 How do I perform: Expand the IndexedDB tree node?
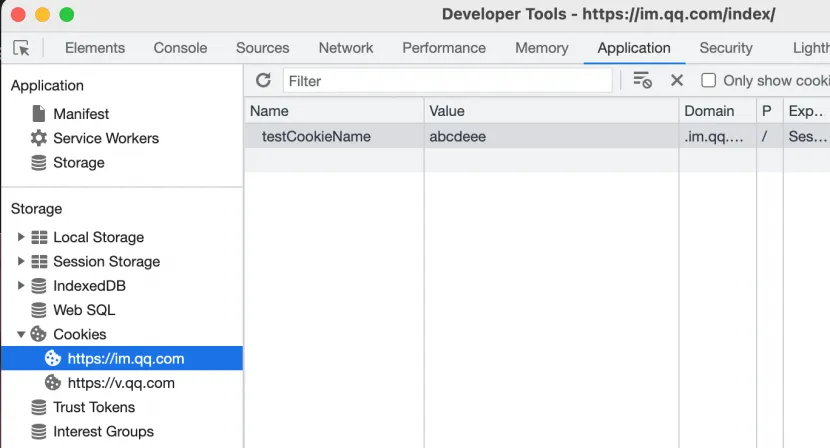click(x=21, y=286)
